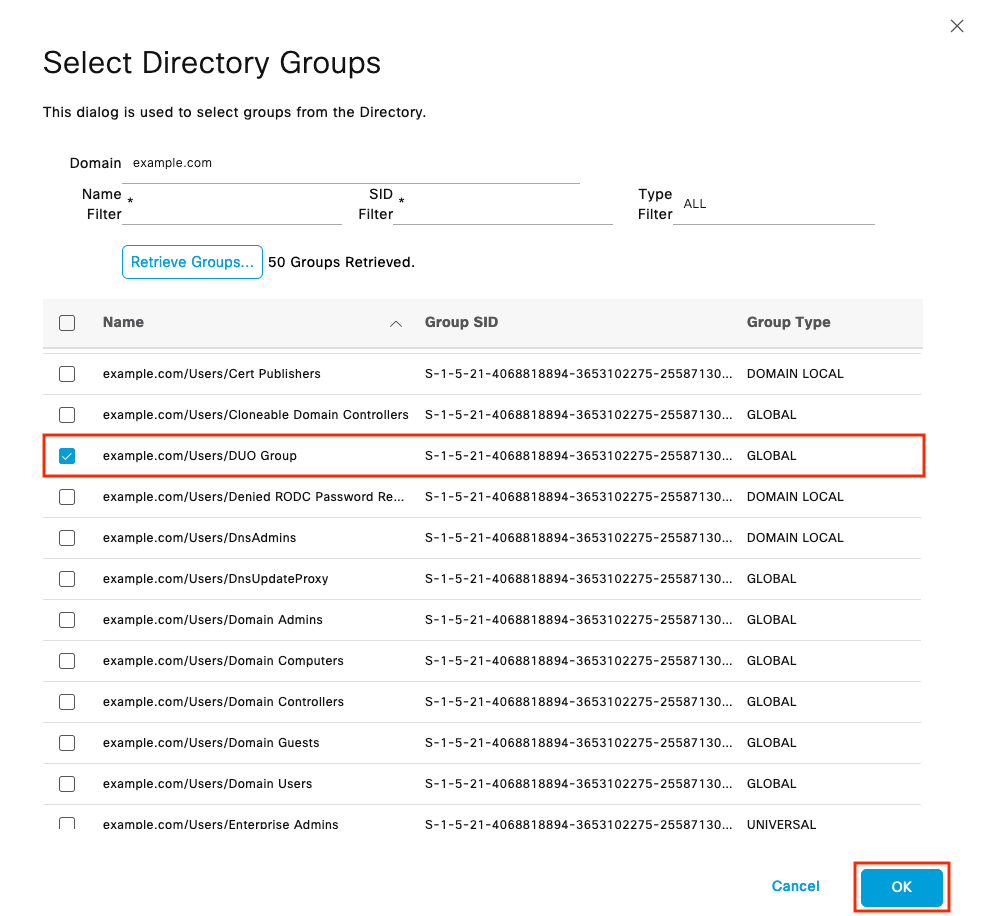This screenshot has height=916, width=986.
Task: Check the Denied RODC Password checkbox
Action: click(67, 497)
